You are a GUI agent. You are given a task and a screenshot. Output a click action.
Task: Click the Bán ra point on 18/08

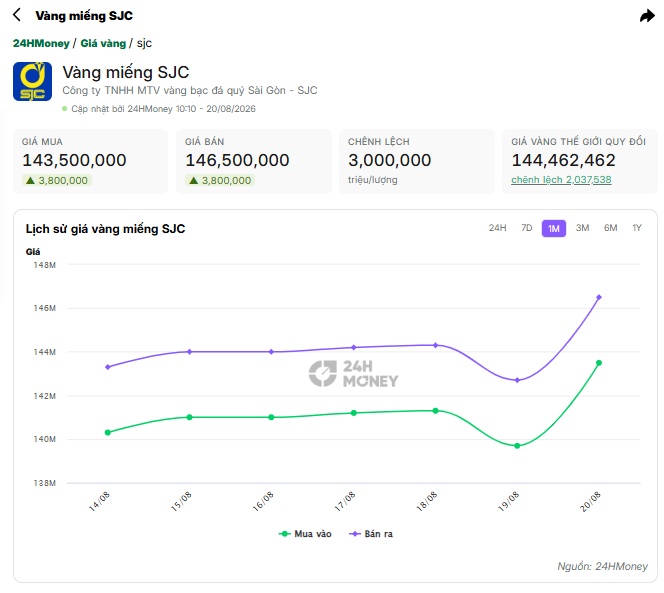coord(435,345)
